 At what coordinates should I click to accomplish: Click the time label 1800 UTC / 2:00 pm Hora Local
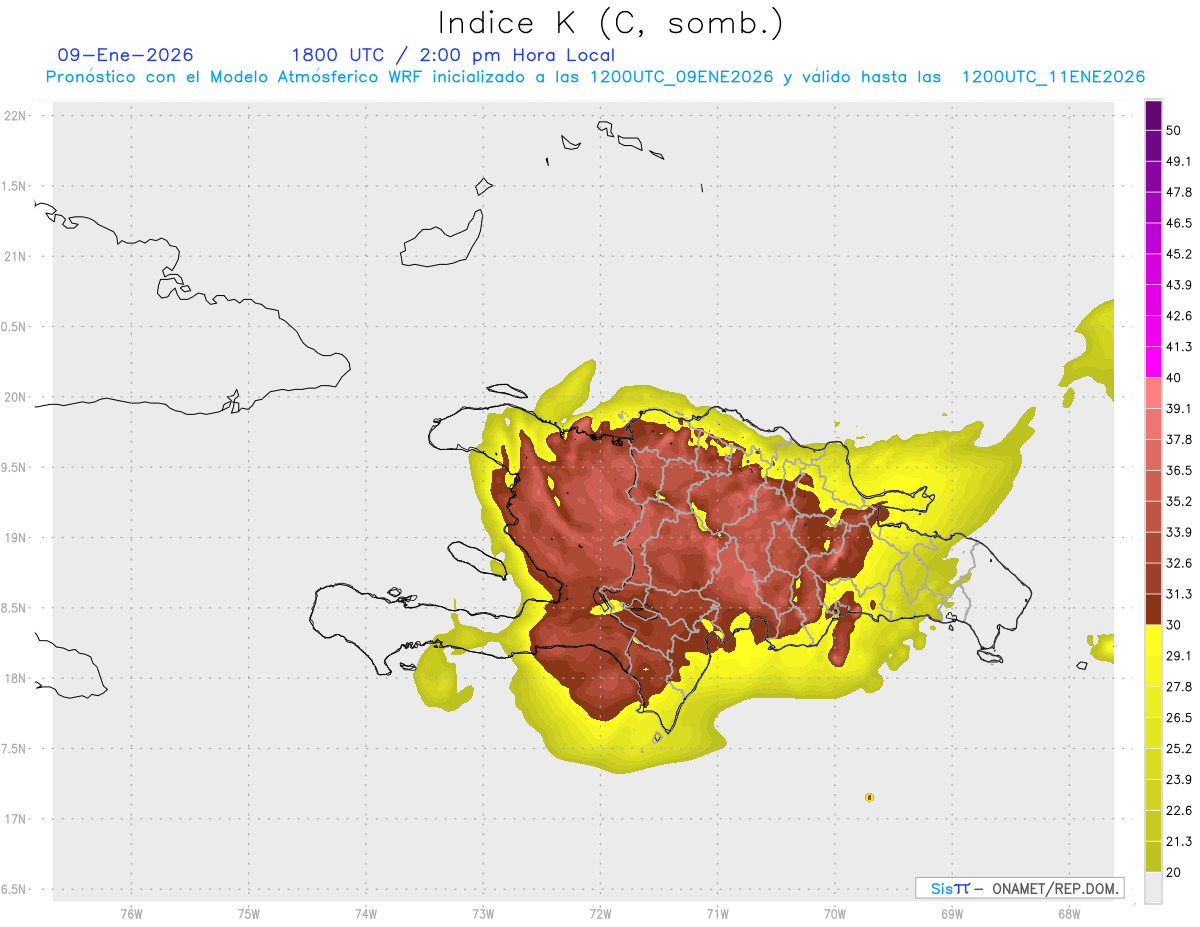453,55
